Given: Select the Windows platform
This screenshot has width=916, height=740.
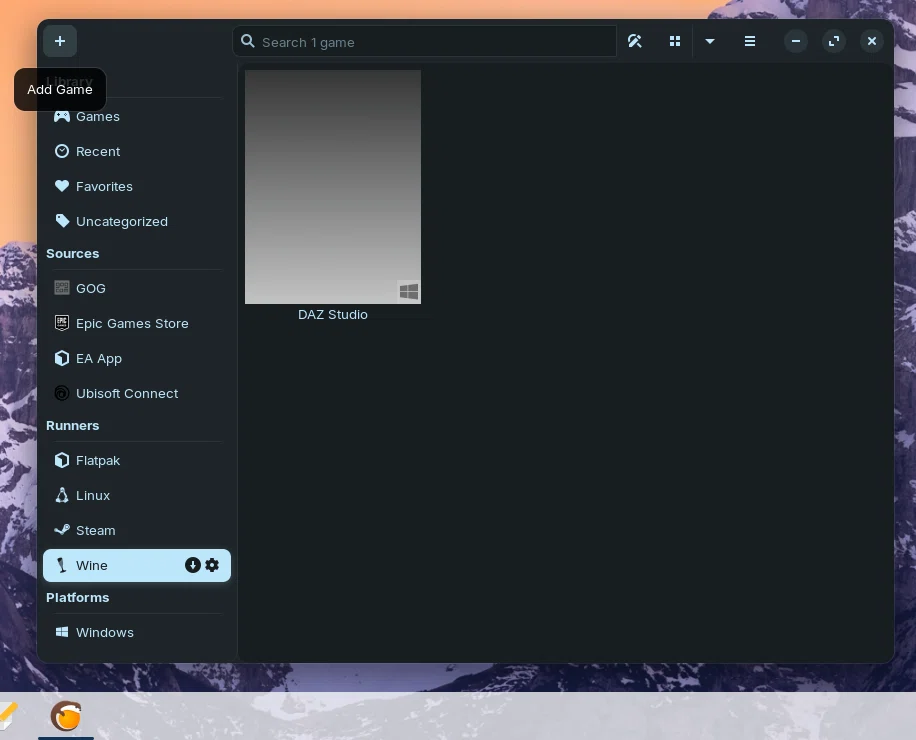Looking at the screenshot, I should [137, 633].
